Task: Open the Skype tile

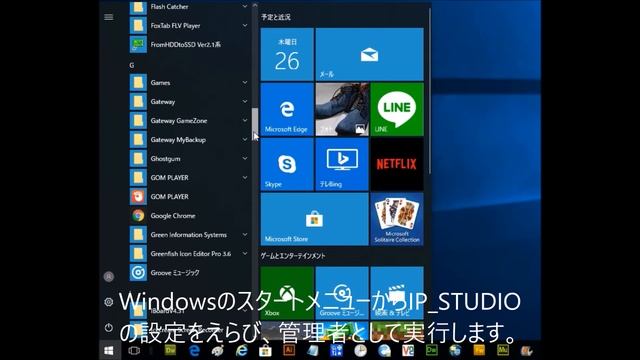Action: [287, 164]
